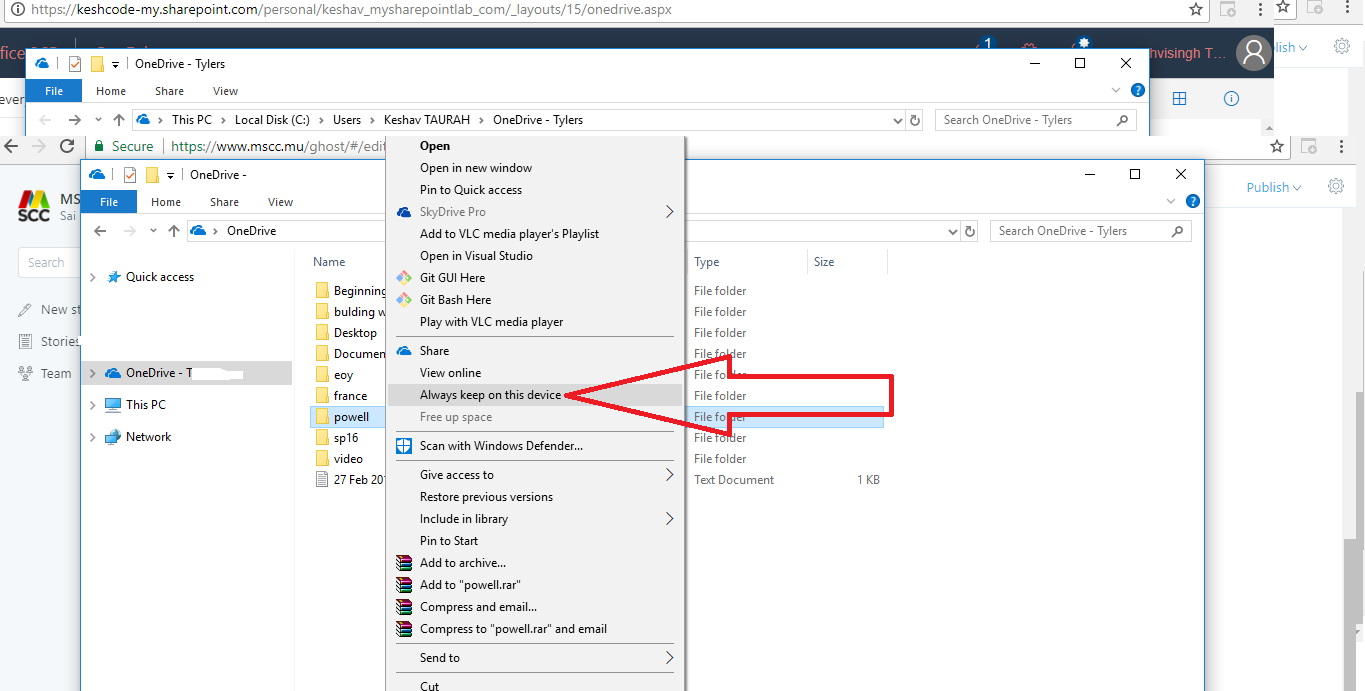Open Home ribbon tab in front Explorer
Screen dimensions: 1365x691
[166, 202]
